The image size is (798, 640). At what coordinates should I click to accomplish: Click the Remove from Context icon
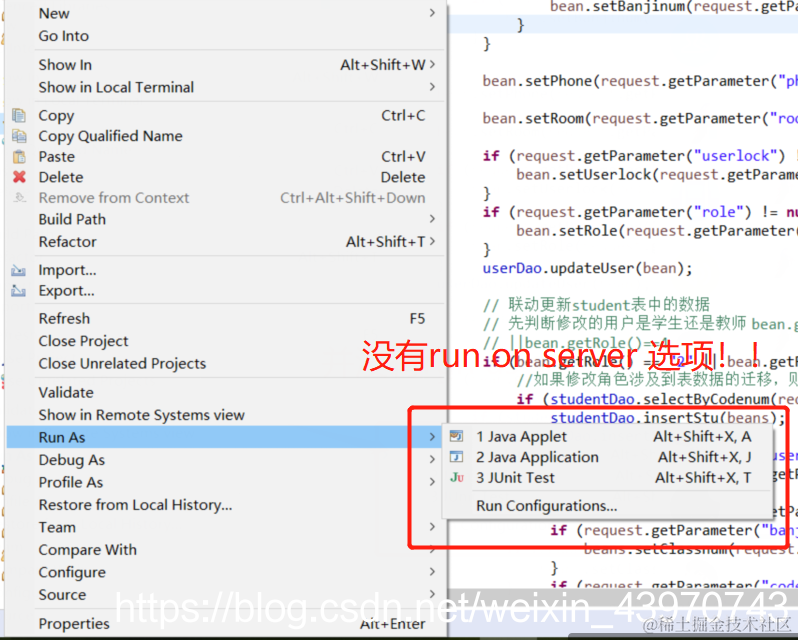[19, 197]
